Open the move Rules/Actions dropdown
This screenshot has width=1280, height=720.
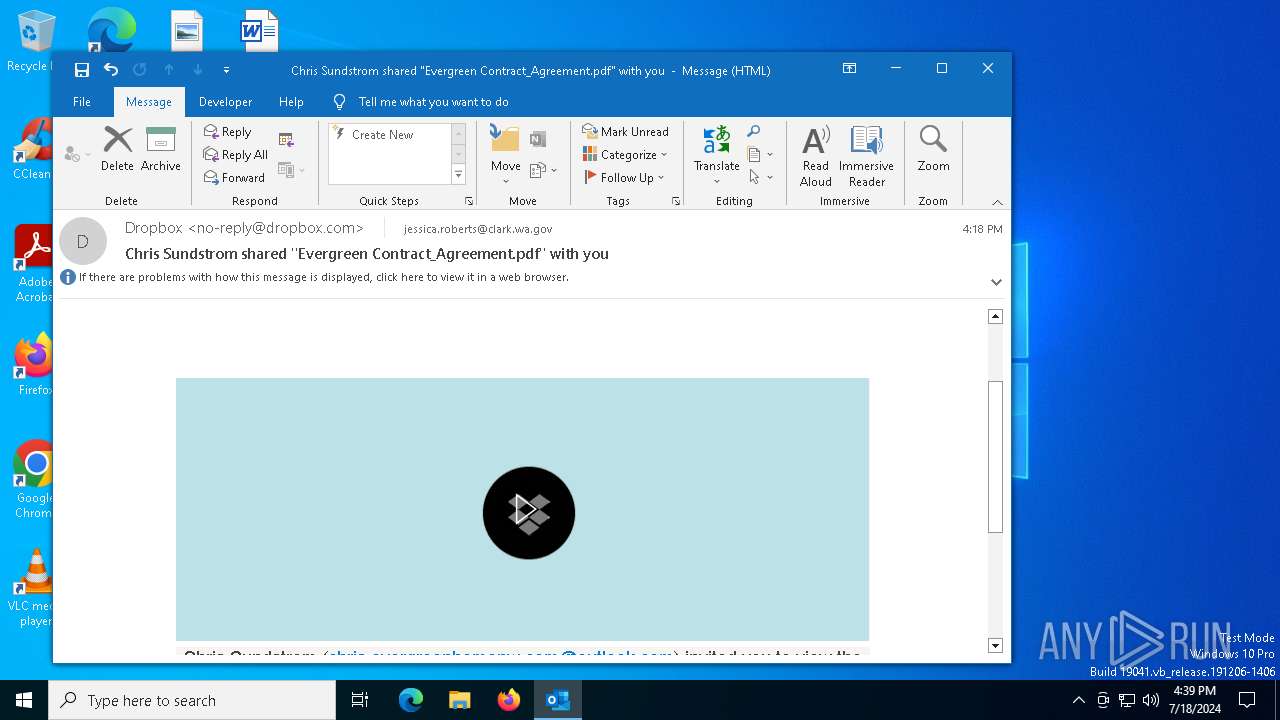[x=543, y=170]
